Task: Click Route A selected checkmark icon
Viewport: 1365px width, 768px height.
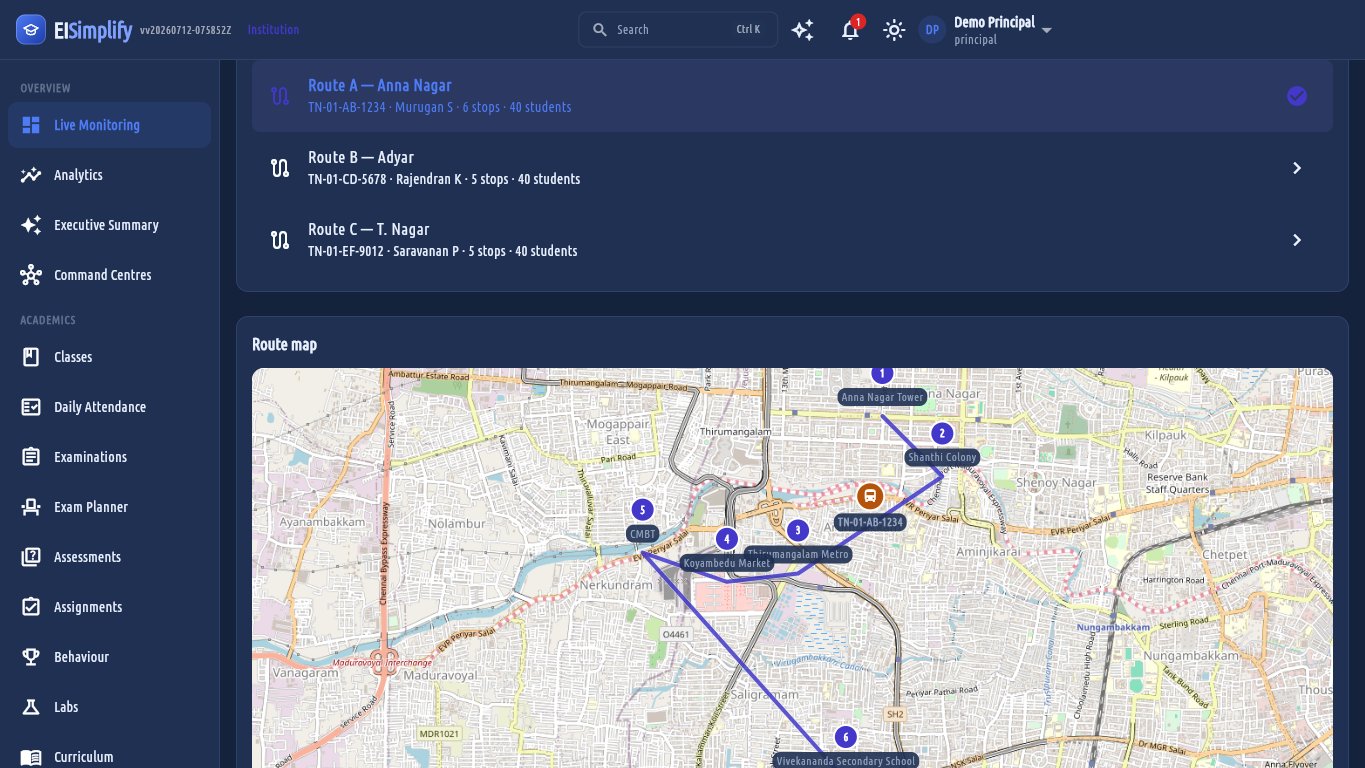Action: 1297,96
